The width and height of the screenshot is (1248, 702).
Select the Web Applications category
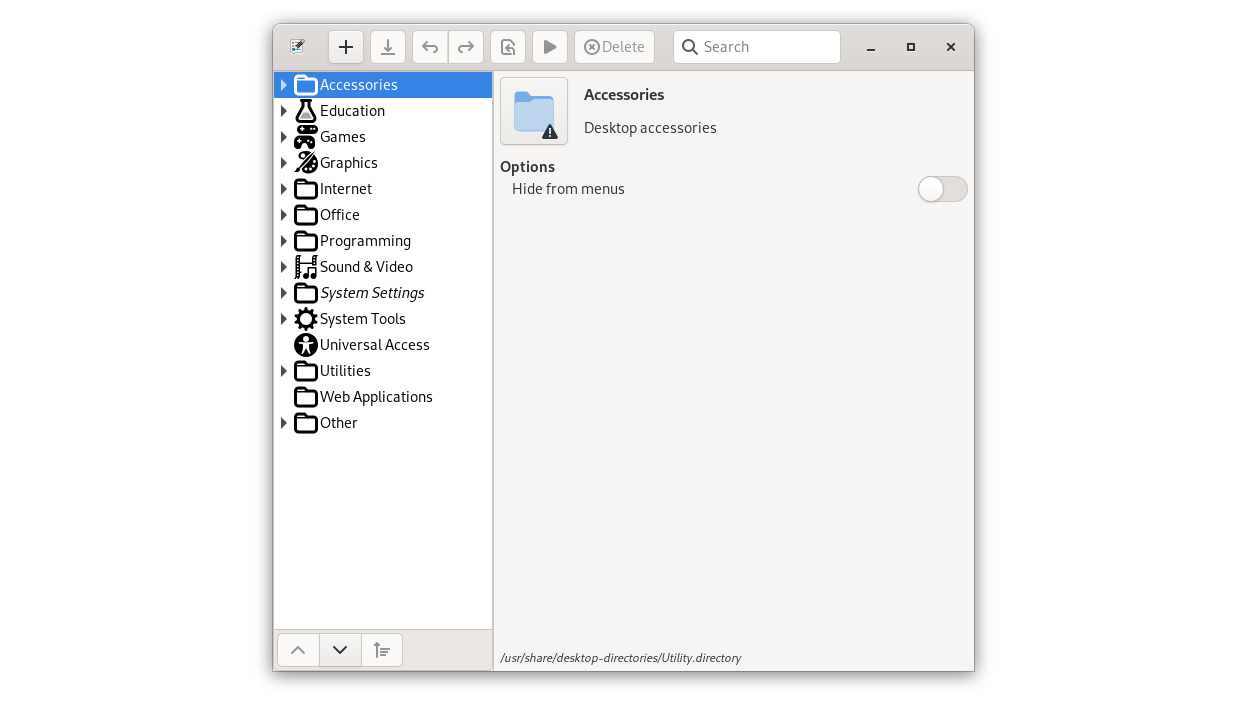click(376, 397)
